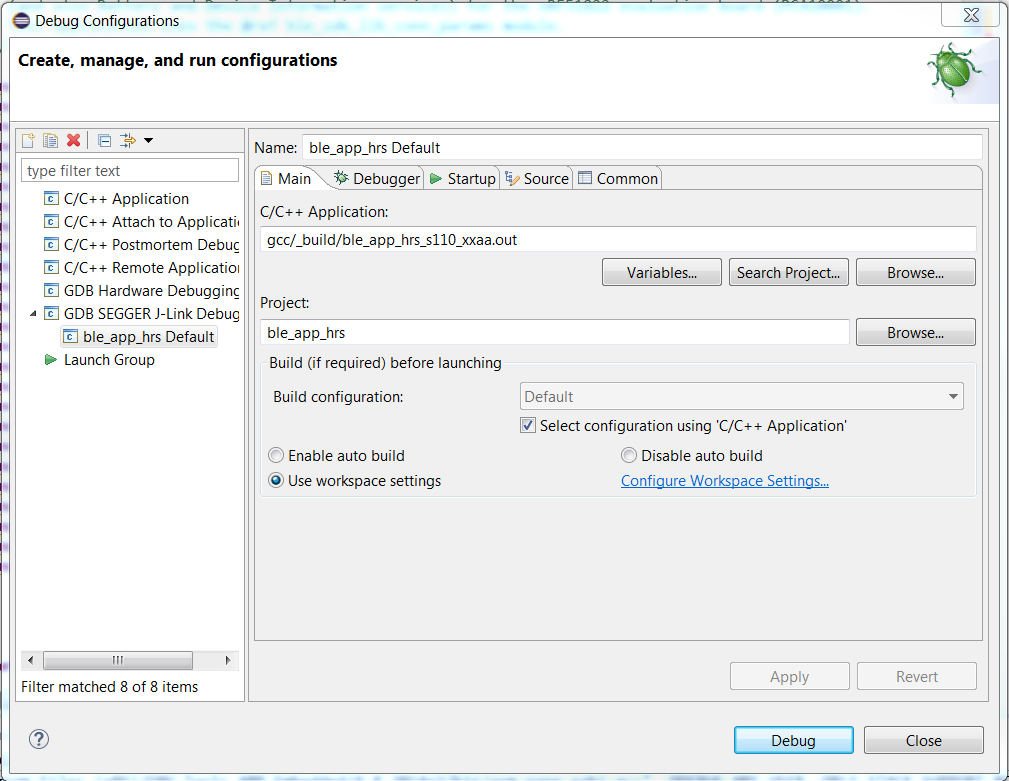Click the Name input field

click(642, 147)
